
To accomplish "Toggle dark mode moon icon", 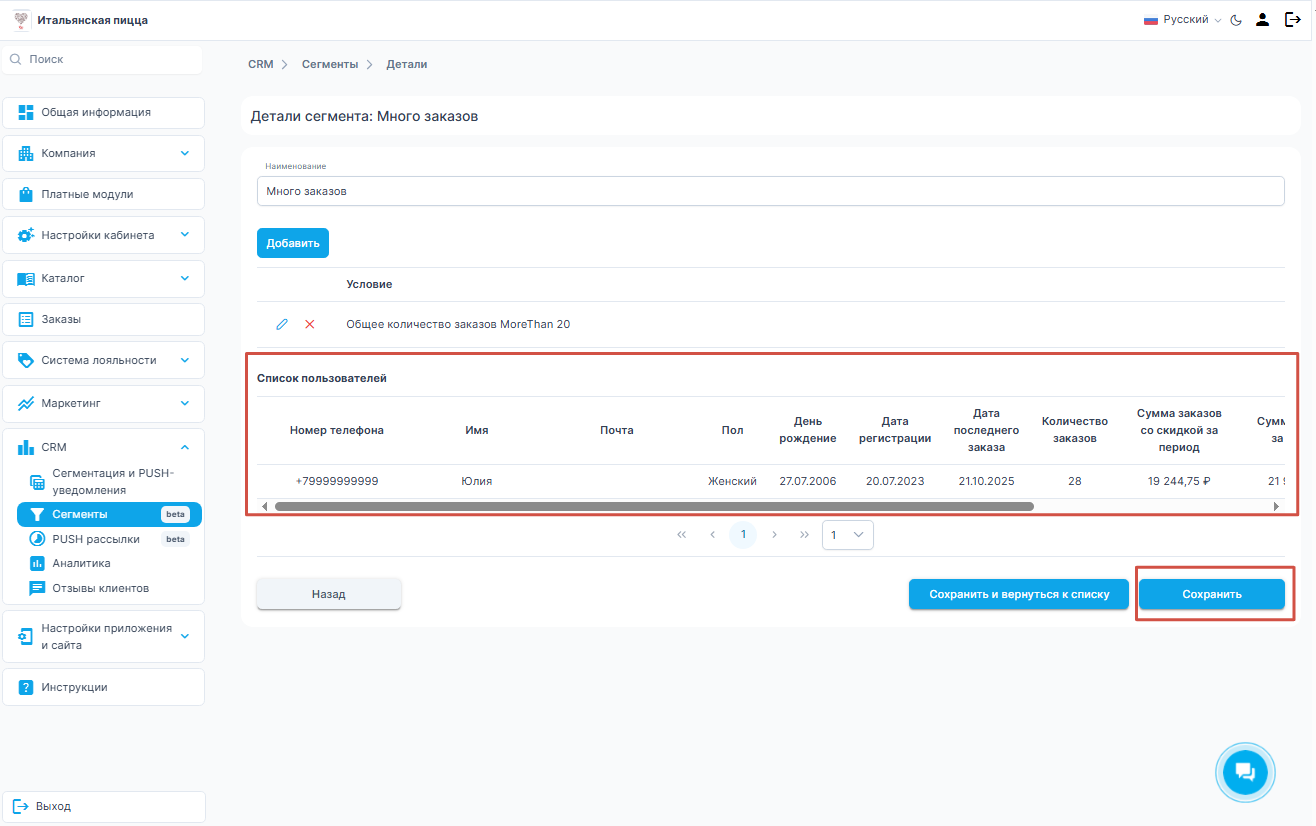I will [x=1236, y=20].
